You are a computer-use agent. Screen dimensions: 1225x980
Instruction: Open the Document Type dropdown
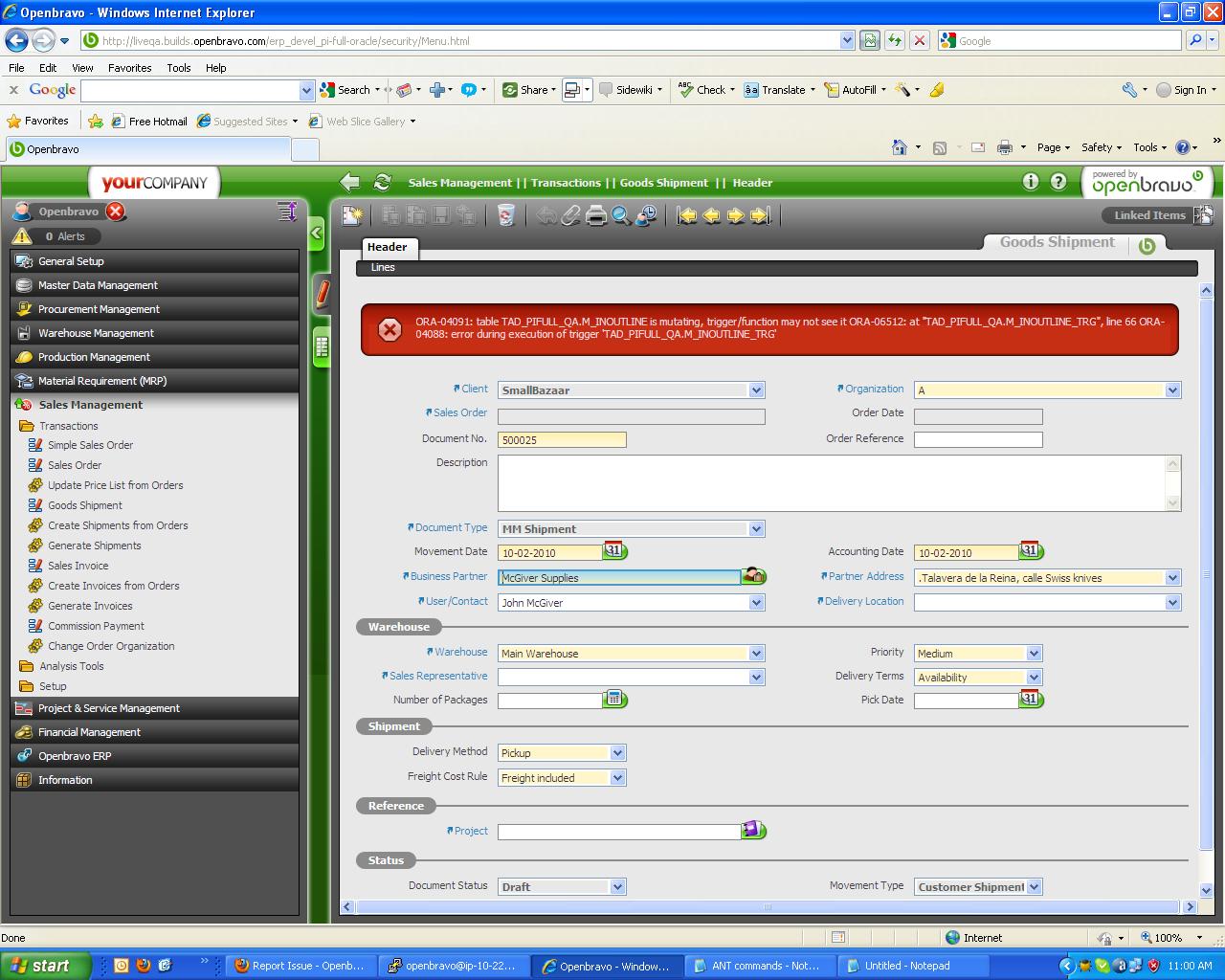pos(756,528)
